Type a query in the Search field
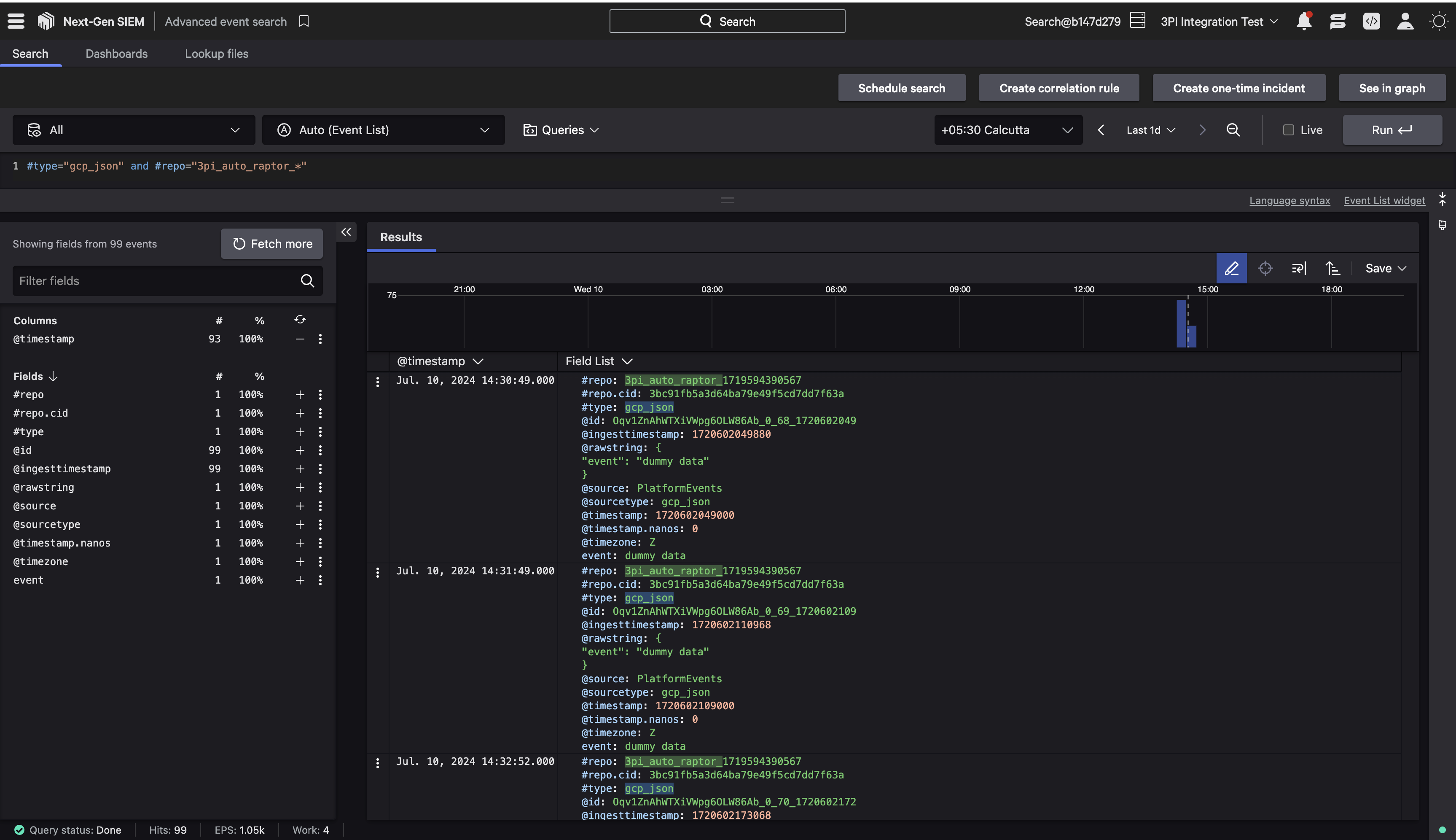Screen dimensions: 1456x840 727,21
